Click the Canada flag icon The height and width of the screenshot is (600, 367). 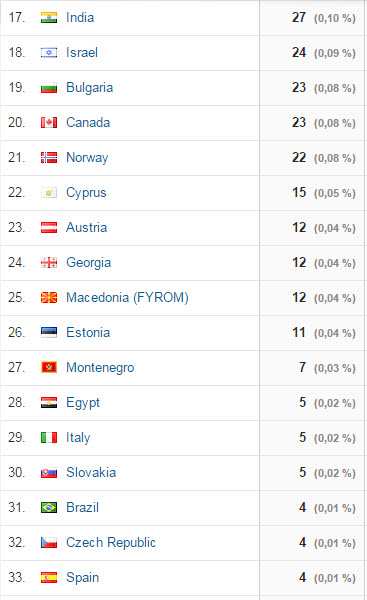click(49, 123)
